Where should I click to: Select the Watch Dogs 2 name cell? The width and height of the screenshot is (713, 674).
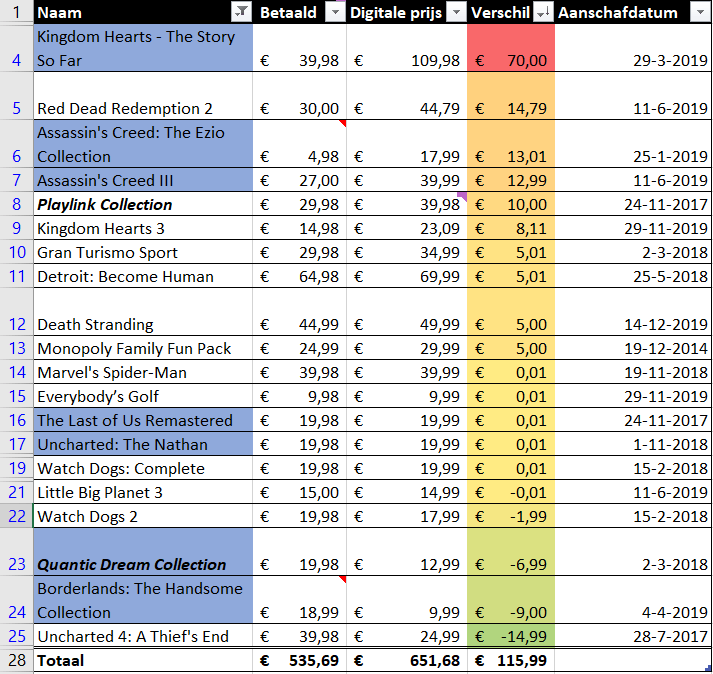pyautogui.click(x=143, y=516)
